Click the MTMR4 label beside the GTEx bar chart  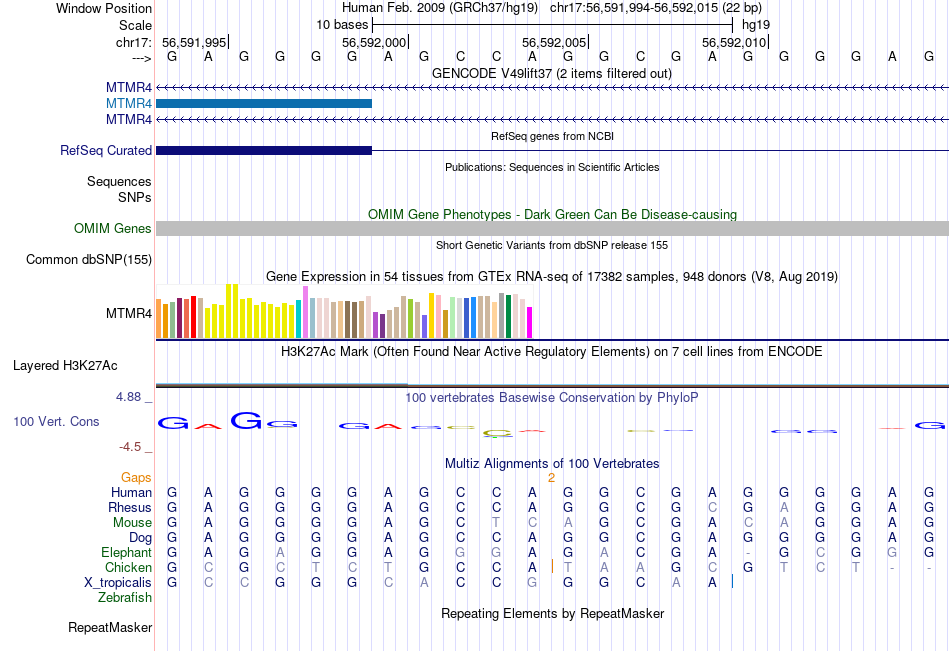128,313
